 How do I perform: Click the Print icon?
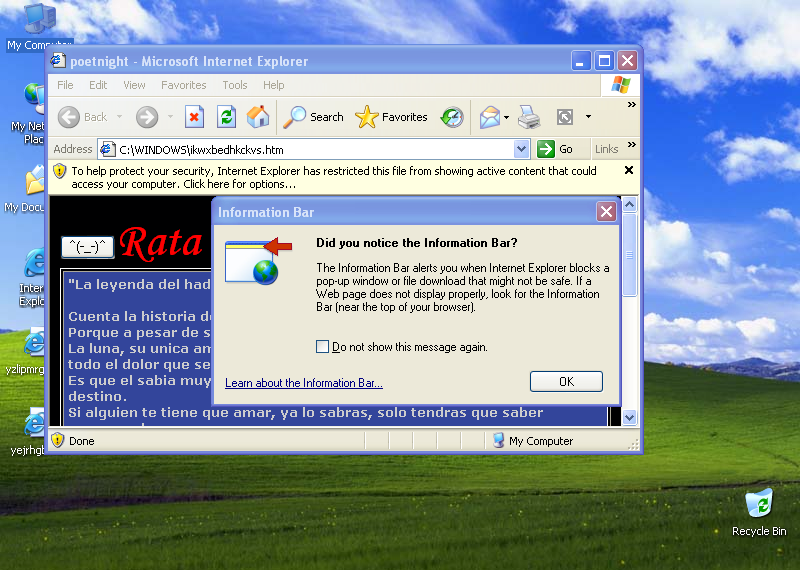(529, 117)
